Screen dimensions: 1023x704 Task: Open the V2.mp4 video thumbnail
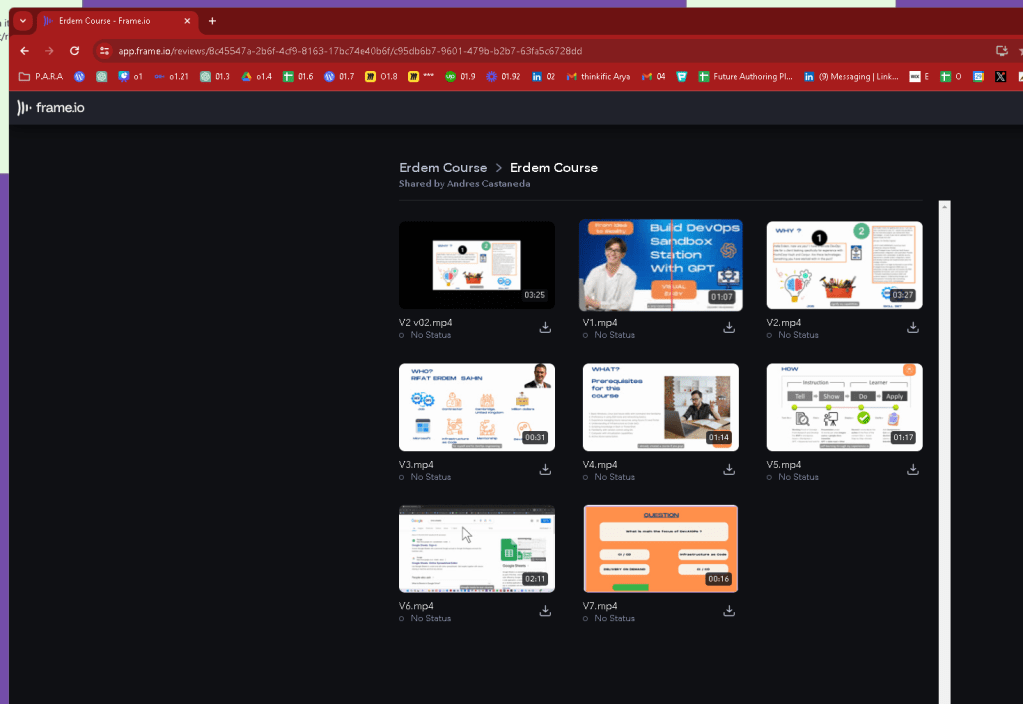[x=844, y=265]
